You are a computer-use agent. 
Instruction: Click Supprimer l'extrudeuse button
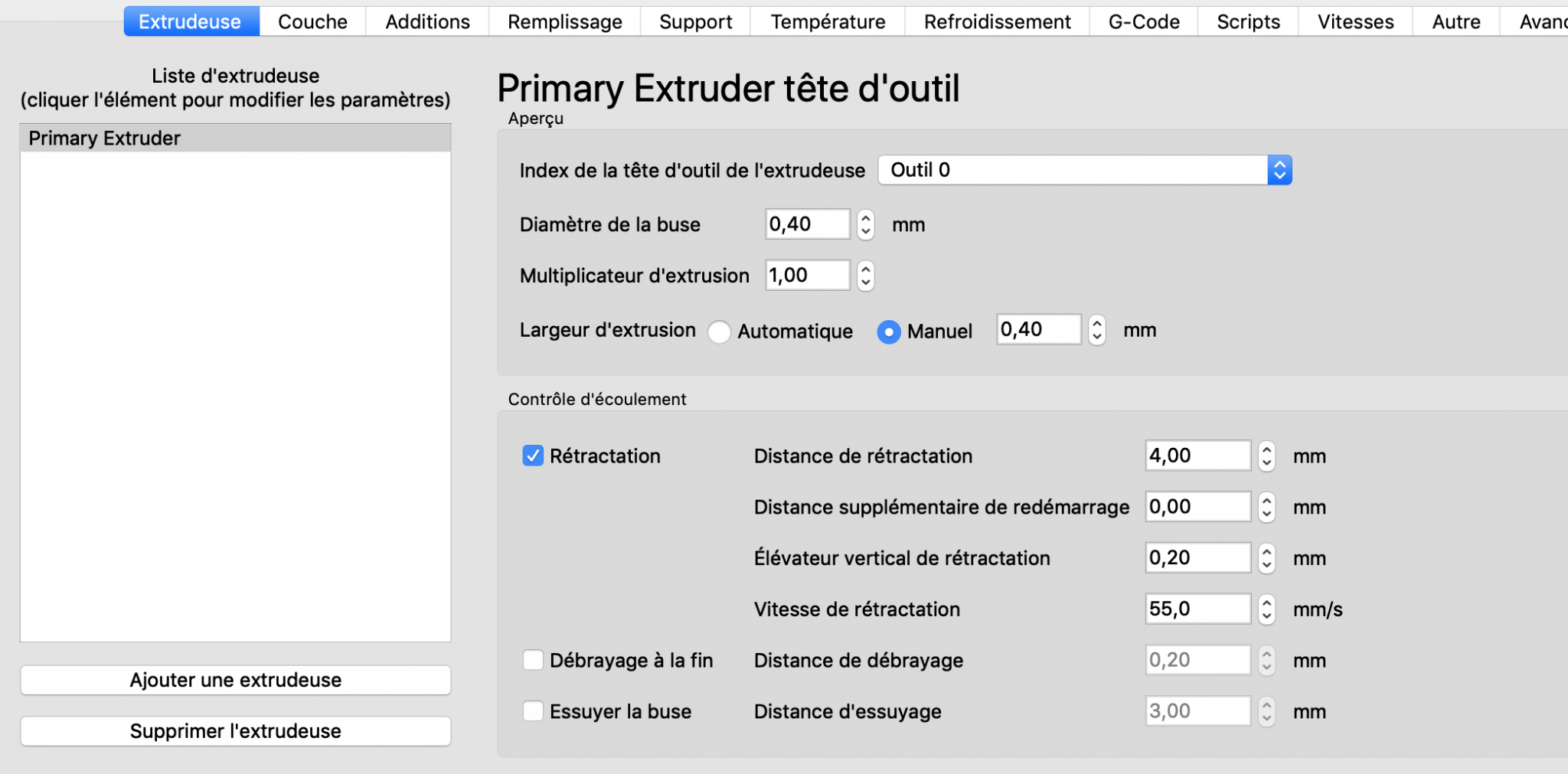coord(236,731)
